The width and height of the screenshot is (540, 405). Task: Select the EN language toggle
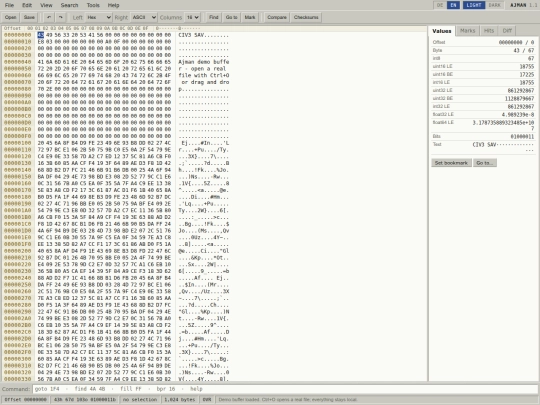tap(453, 5)
